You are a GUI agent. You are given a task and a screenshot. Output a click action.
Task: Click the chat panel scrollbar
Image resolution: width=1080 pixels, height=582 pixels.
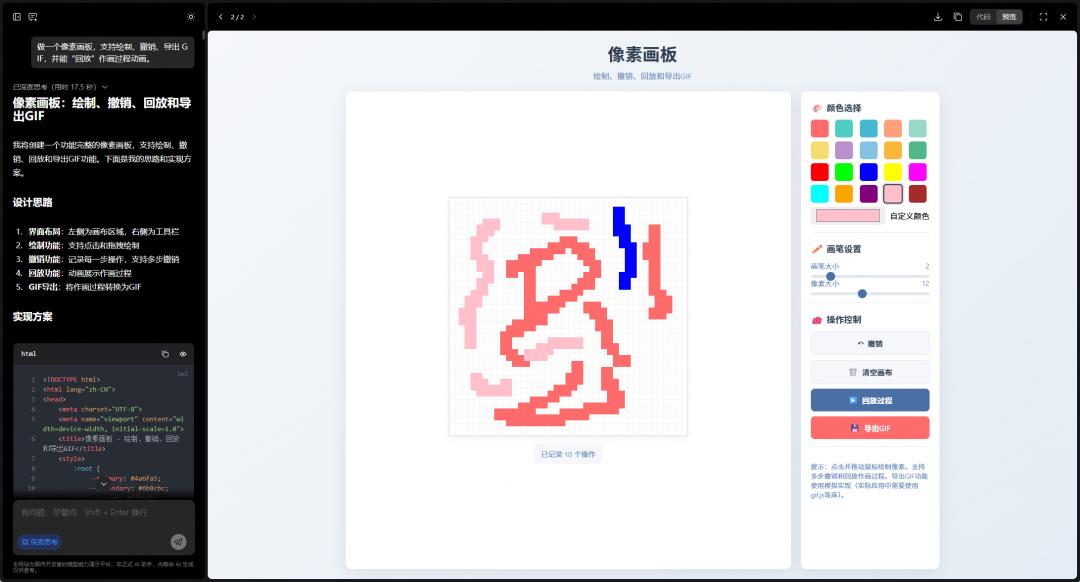pyautogui.click(x=204, y=36)
